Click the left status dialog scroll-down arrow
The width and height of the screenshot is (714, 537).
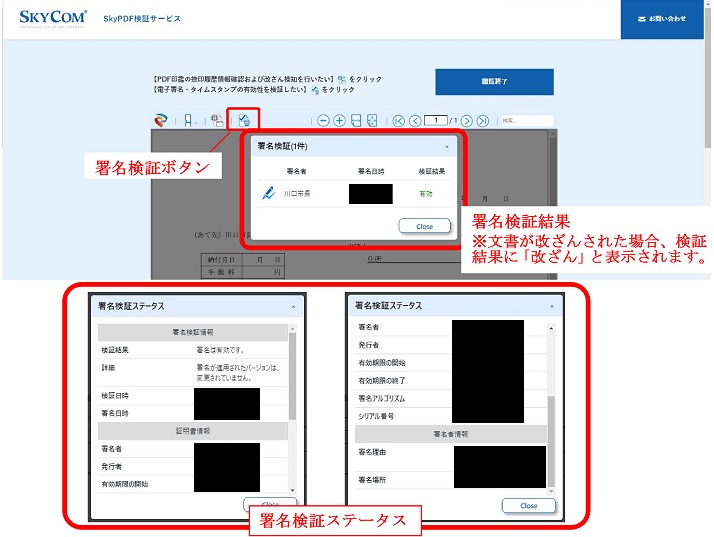coord(292,490)
